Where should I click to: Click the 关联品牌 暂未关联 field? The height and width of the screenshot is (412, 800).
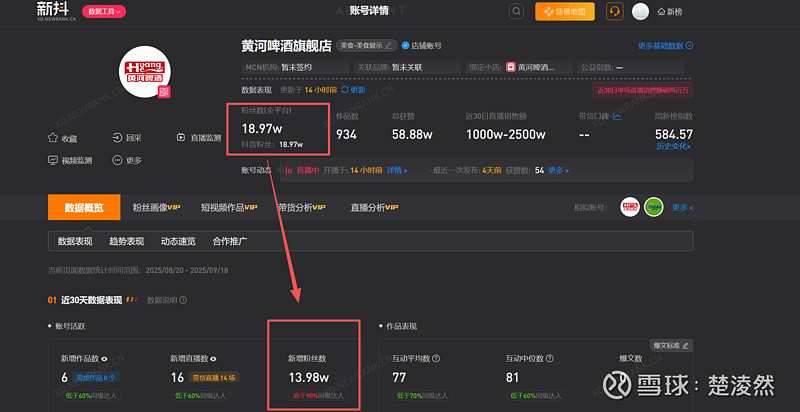(x=407, y=67)
